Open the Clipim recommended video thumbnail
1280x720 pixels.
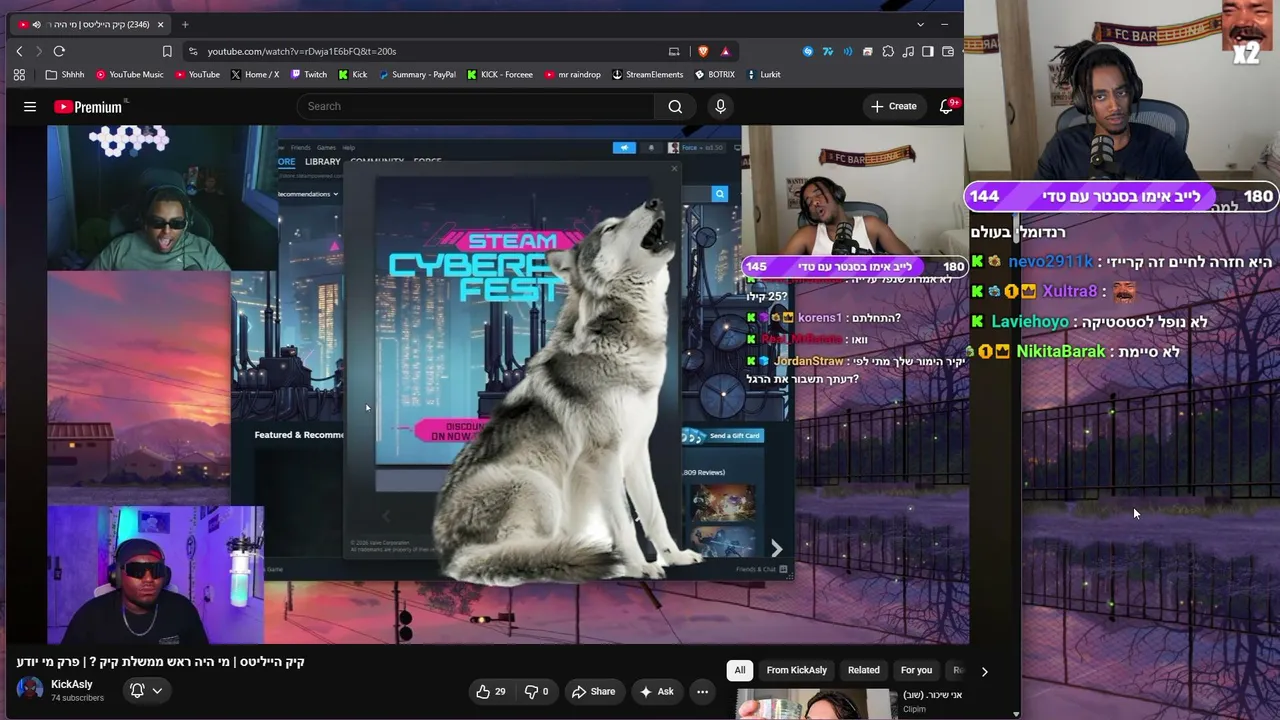(817, 704)
